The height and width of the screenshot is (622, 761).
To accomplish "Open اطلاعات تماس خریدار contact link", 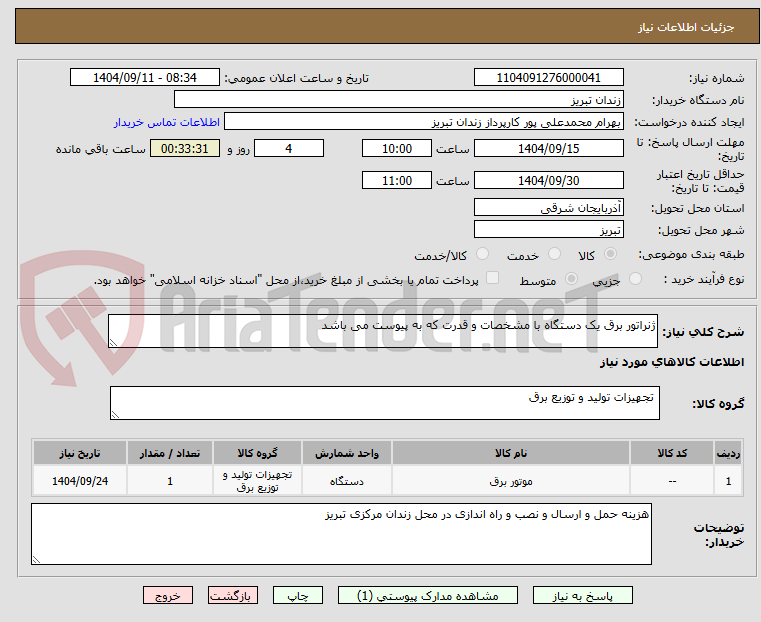I will 167,122.
